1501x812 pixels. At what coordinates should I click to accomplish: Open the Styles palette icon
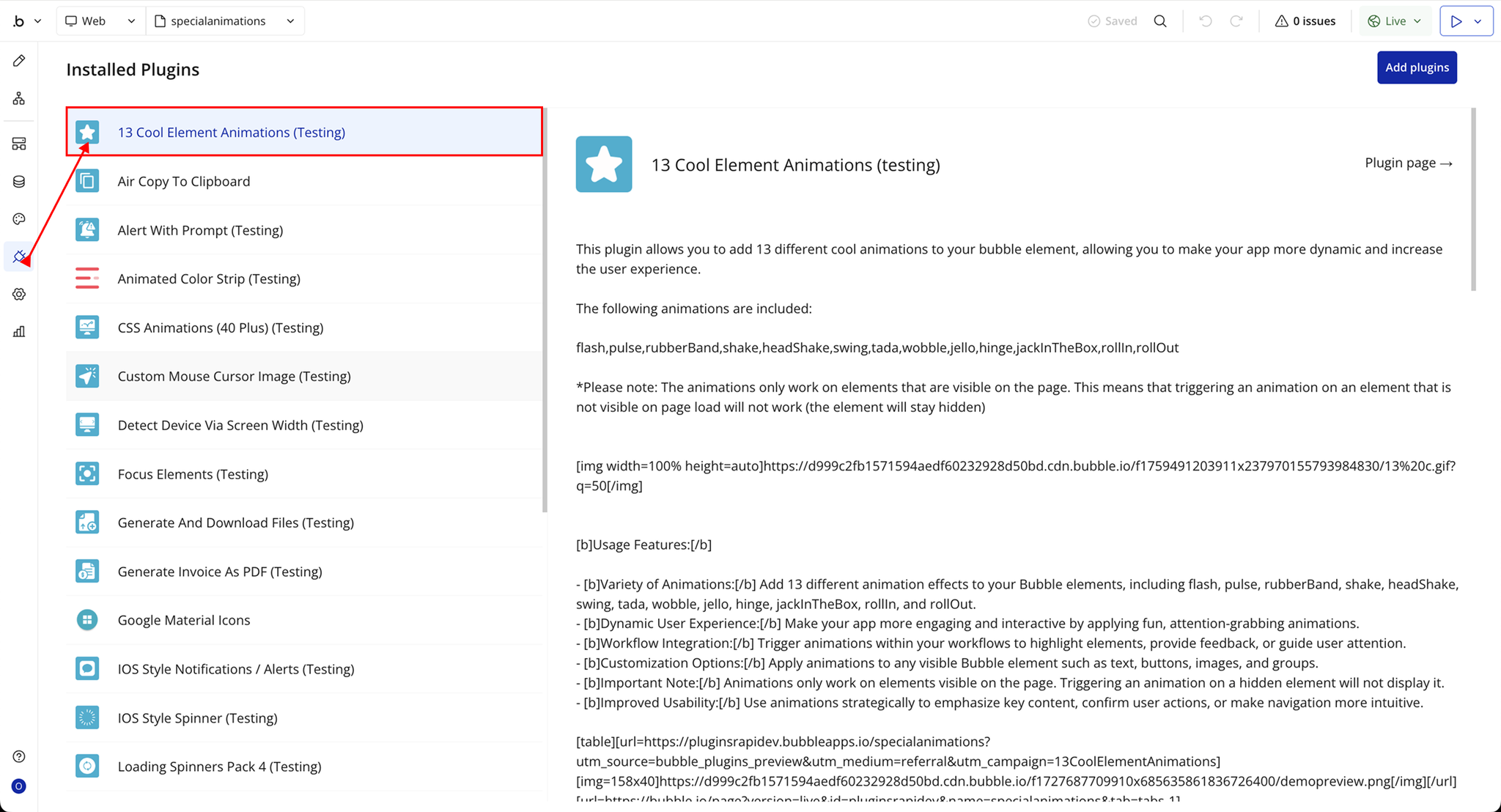coord(19,219)
